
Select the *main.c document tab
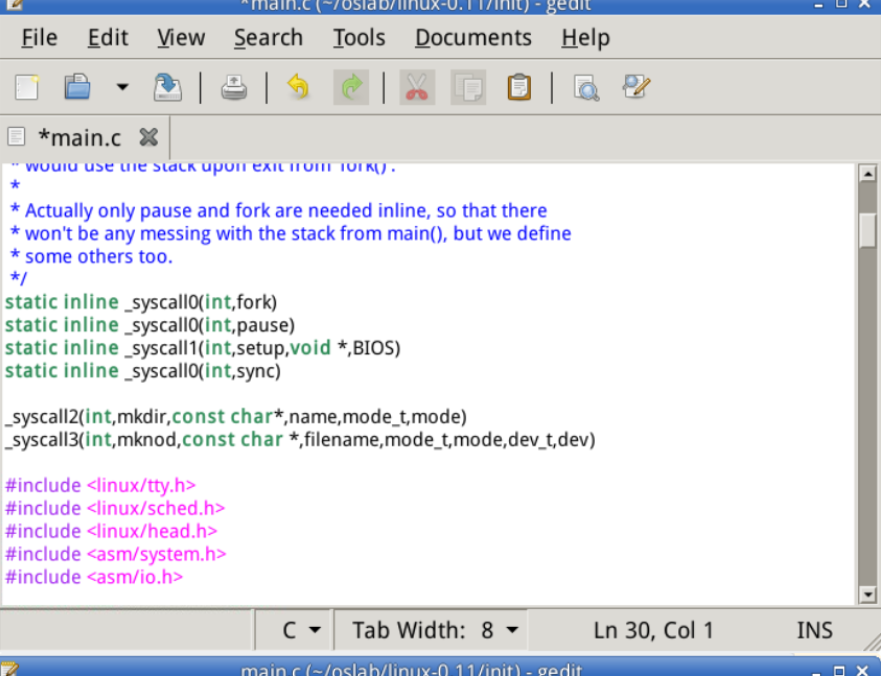tap(78, 137)
